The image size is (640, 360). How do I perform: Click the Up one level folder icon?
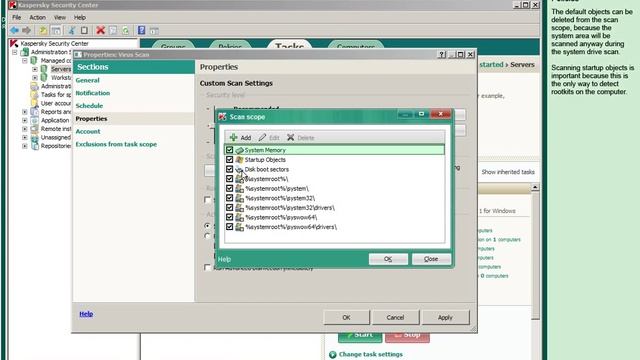[43, 31]
